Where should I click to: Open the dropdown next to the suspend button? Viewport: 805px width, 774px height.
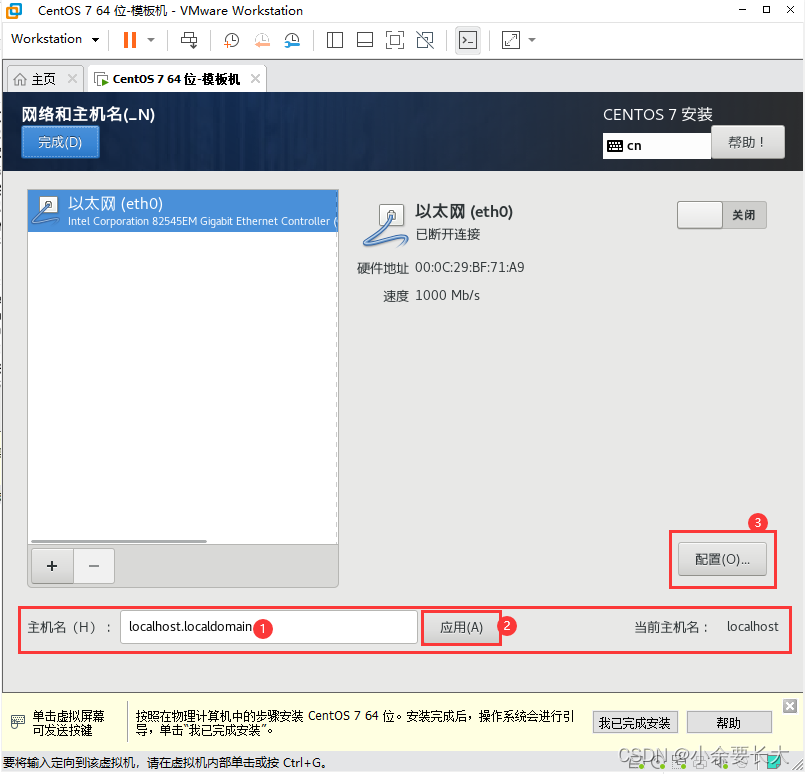coord(151,39)
